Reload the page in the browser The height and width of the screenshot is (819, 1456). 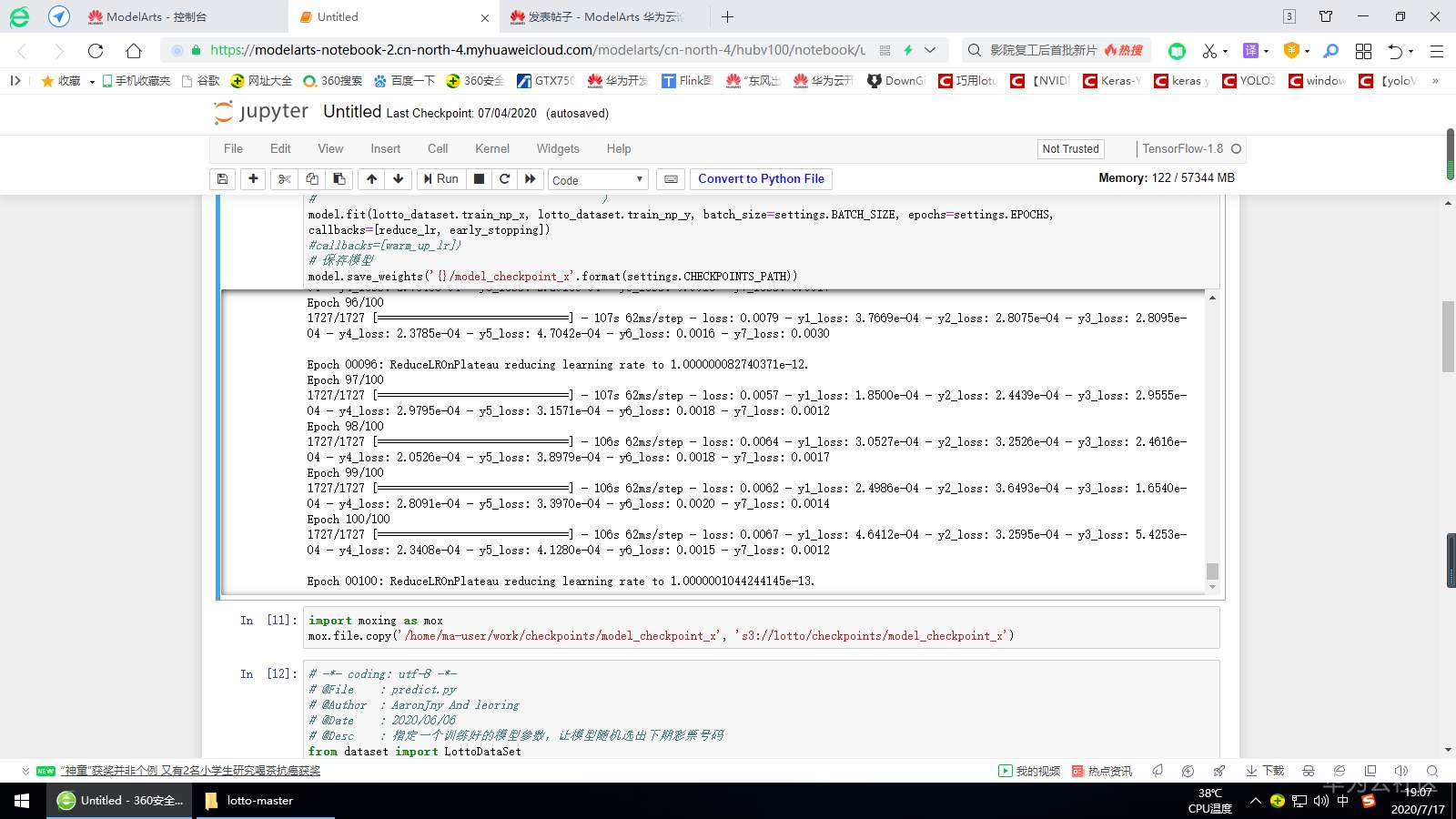pyautogui.click(x=96, y=51)
